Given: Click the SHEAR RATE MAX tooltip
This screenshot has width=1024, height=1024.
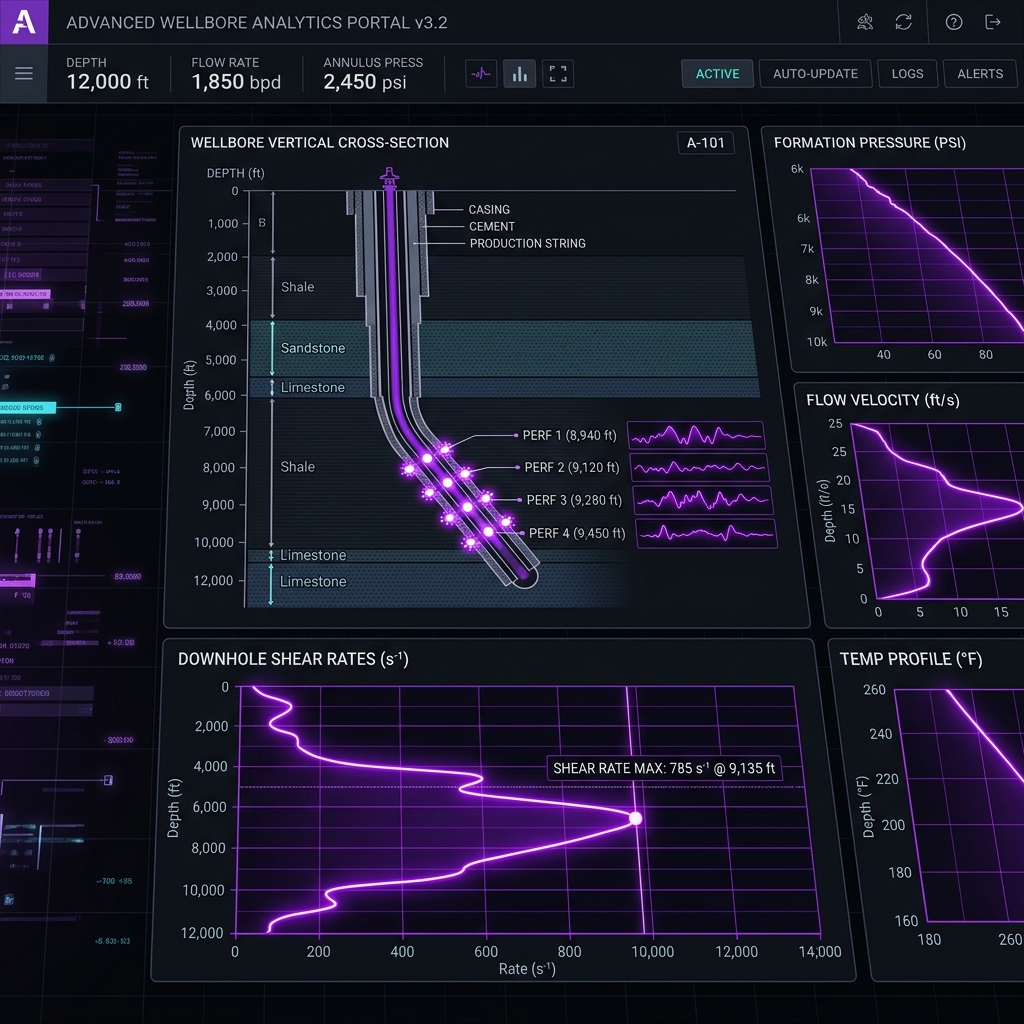Looking at the screenshot, I should [x=664, y=768].
